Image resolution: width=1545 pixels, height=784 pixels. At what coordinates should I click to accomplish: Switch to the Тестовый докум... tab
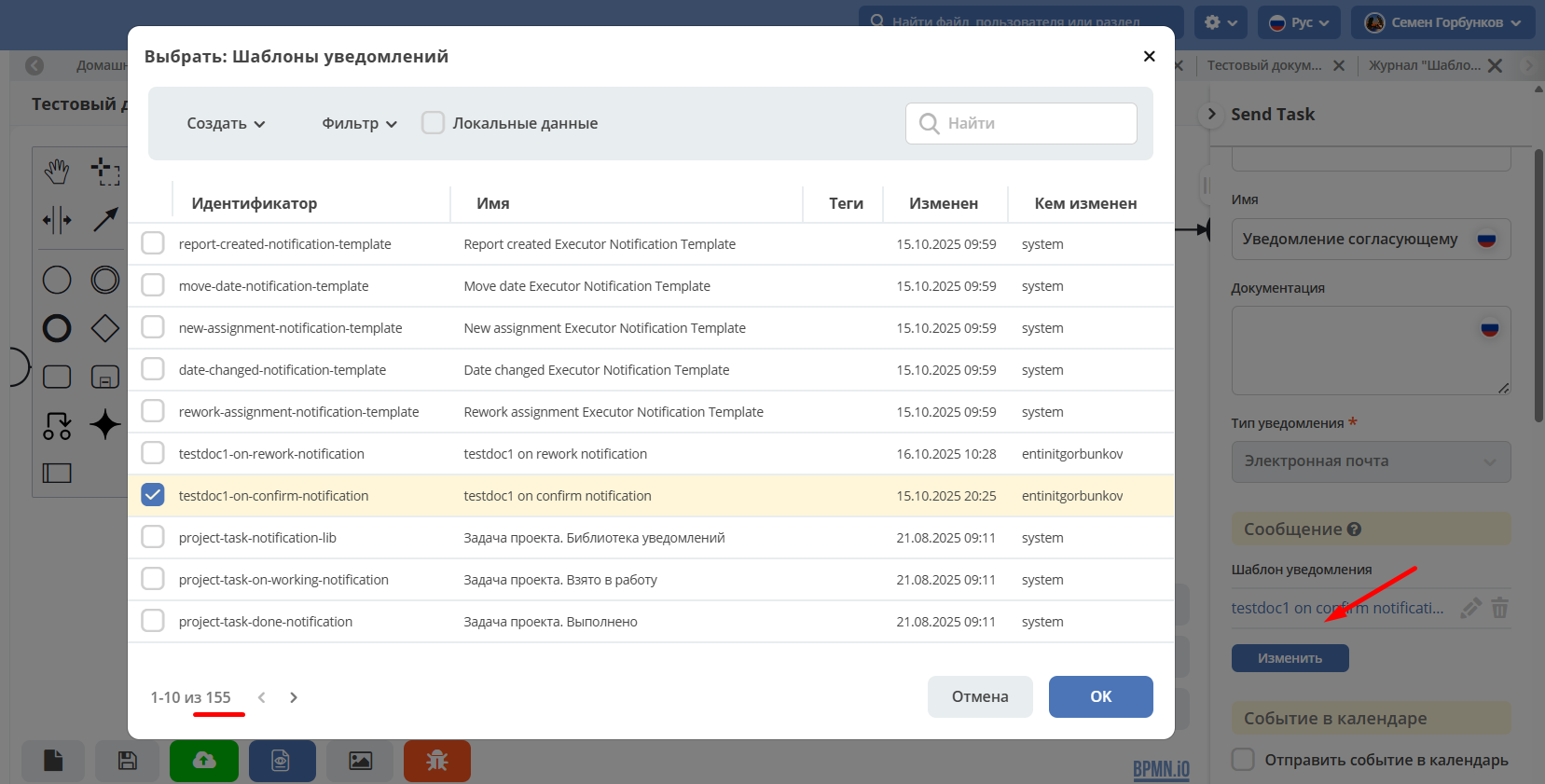[1263, 65]
